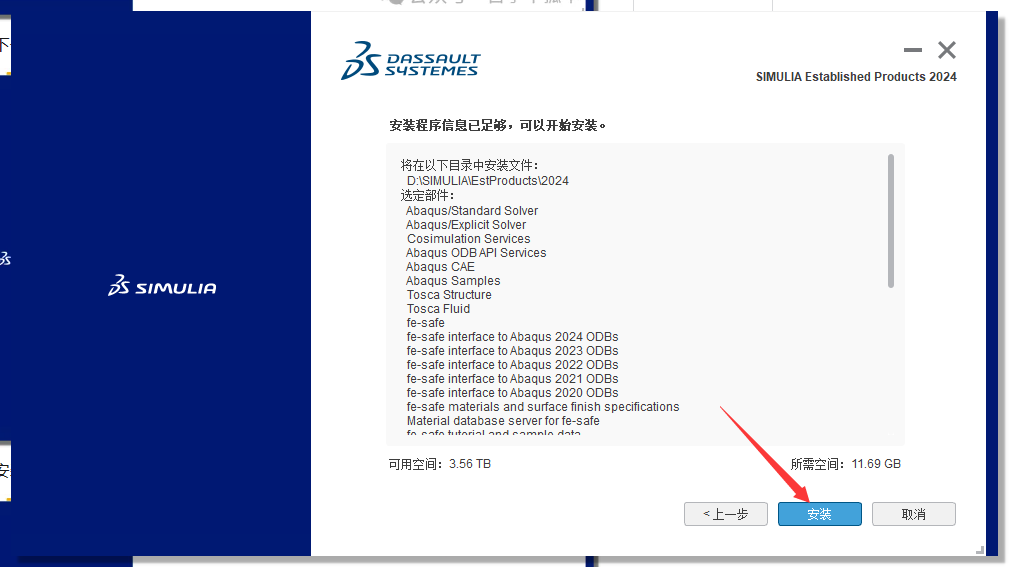Select fe-safe materials and surface finish specifications

[543, 407]
